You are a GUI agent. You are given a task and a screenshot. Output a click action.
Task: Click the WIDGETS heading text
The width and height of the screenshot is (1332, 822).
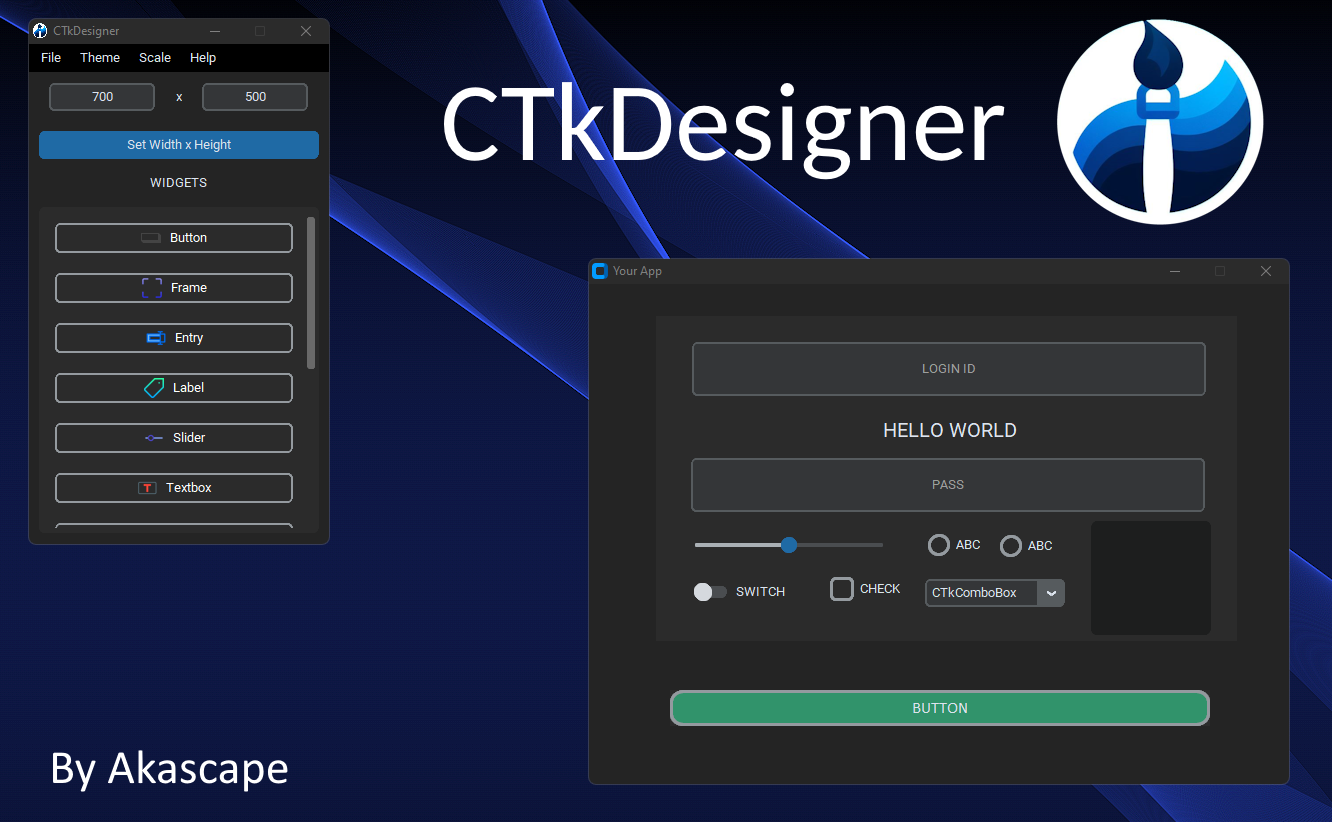[x=179, y=183]
